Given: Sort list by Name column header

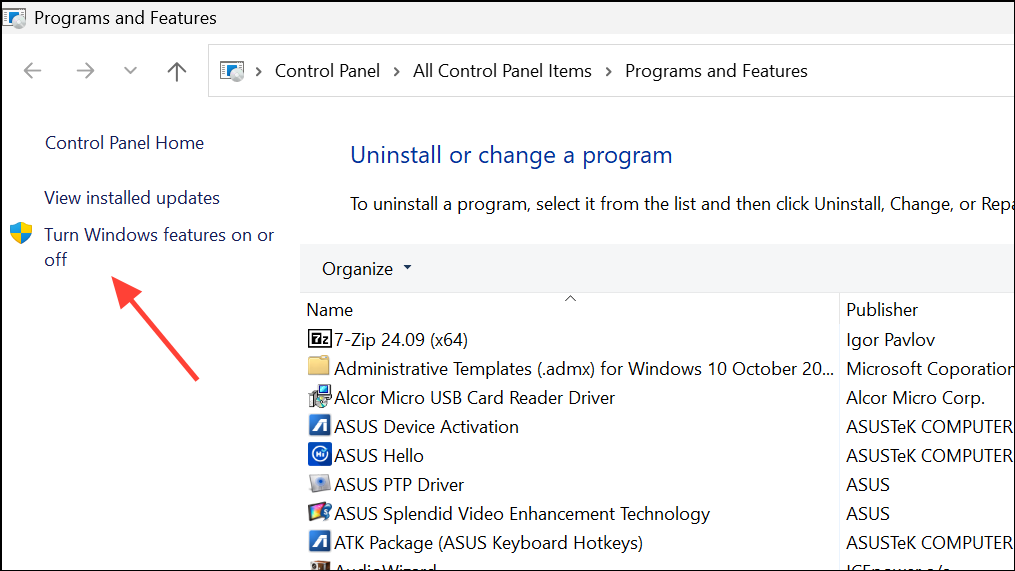Looking at the screenshot, I should [x=330, y=310].
